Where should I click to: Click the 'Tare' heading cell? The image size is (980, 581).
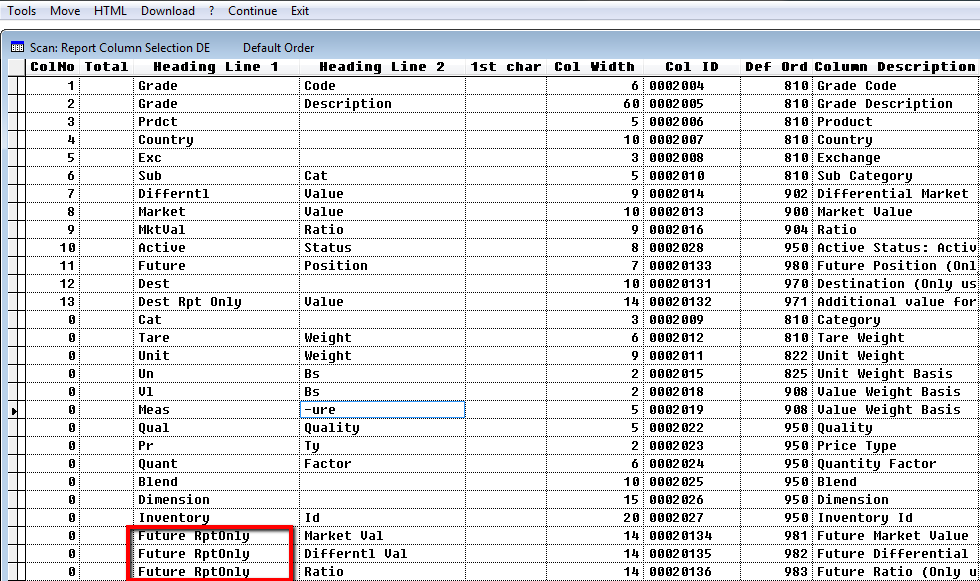coord(216,338)
